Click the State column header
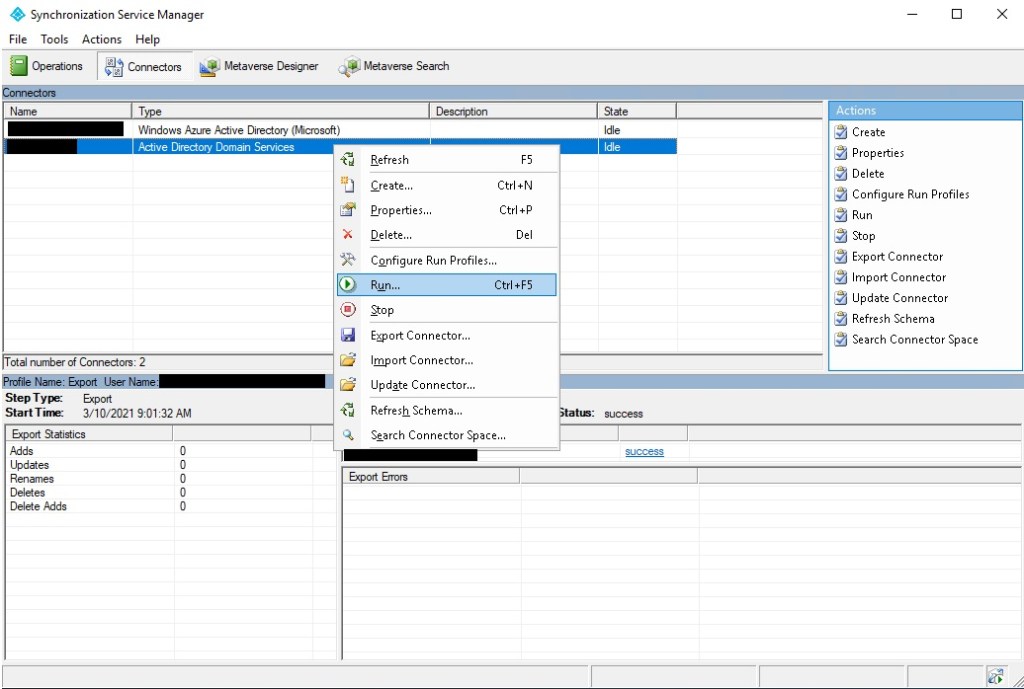Screen dimensions: 1024x689 [637, 111]
